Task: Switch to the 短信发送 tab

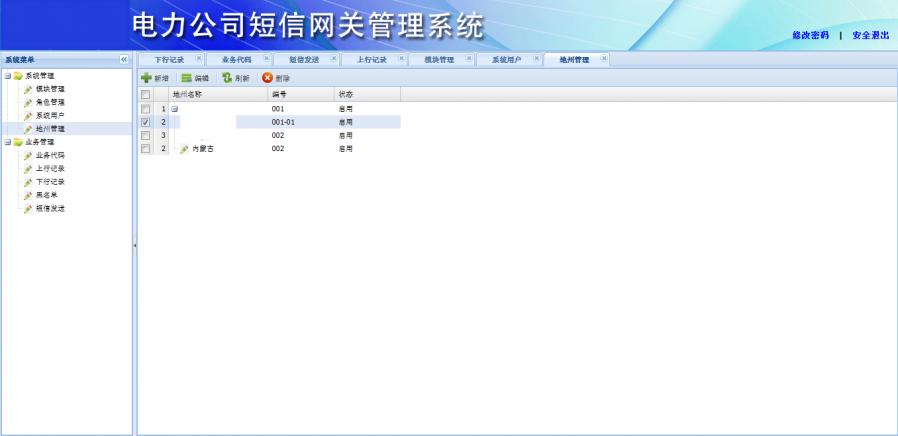Action: click(x=303, y=59)
